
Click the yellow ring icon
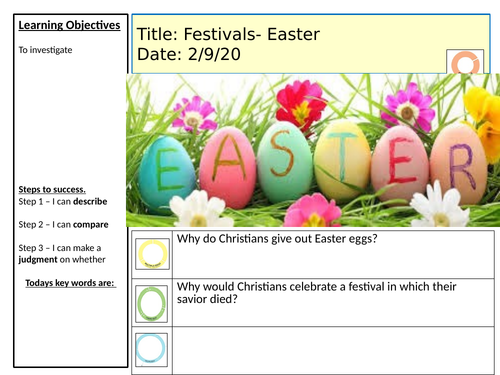[x=153, y=254]
